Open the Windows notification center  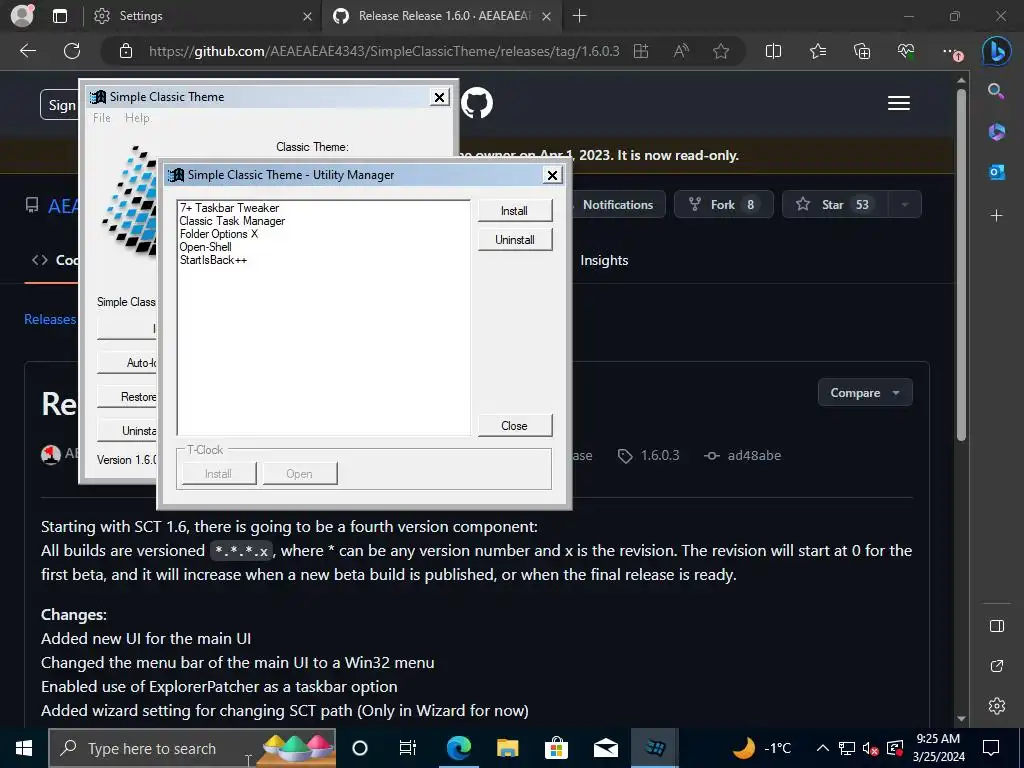point(991,748)
